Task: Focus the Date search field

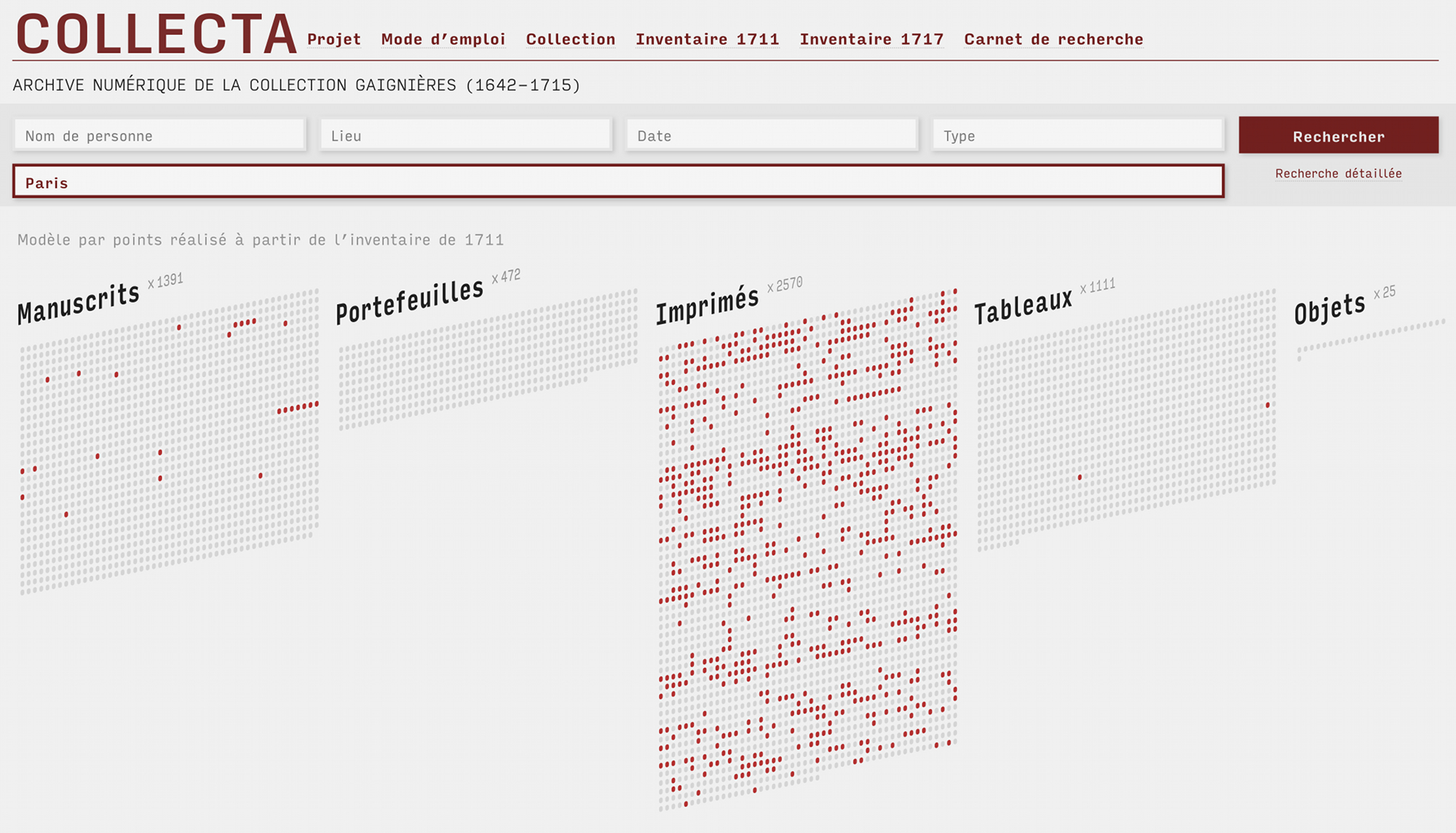Action: coord(772,135)
